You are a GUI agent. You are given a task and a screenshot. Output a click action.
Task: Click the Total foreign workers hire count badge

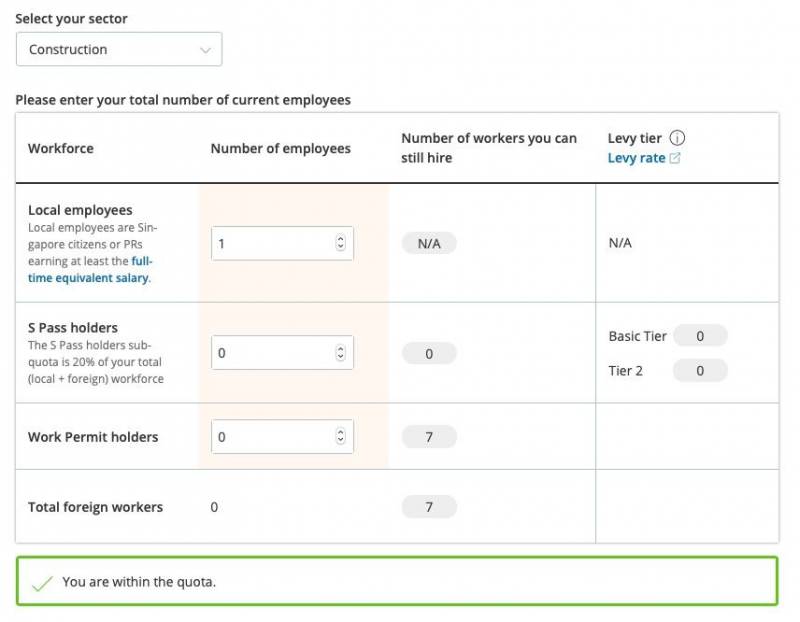(x=429, y=507)
